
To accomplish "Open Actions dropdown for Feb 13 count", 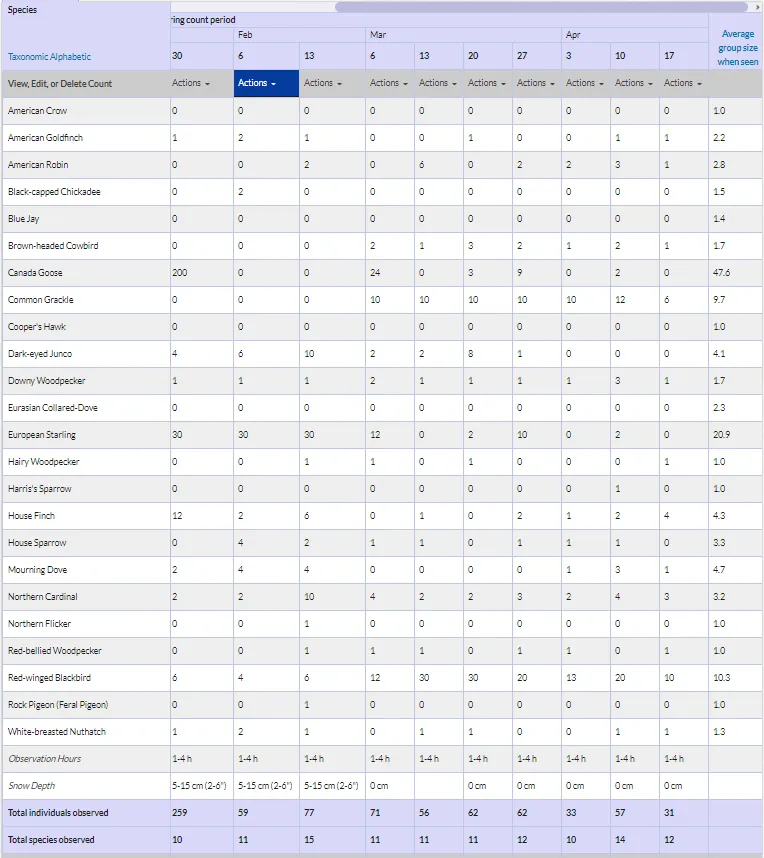I will 323,83.
